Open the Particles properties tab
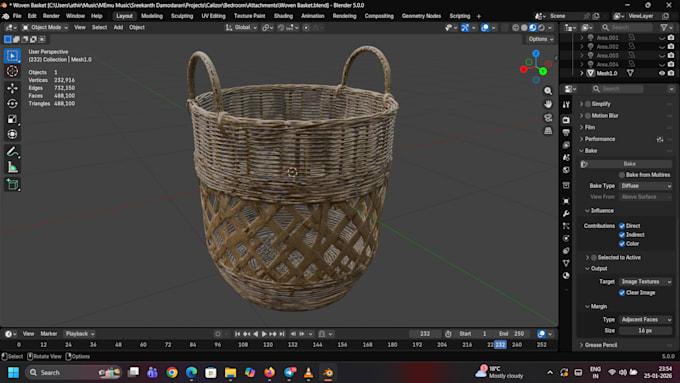680x383 pixels. (x=566, y=226)
